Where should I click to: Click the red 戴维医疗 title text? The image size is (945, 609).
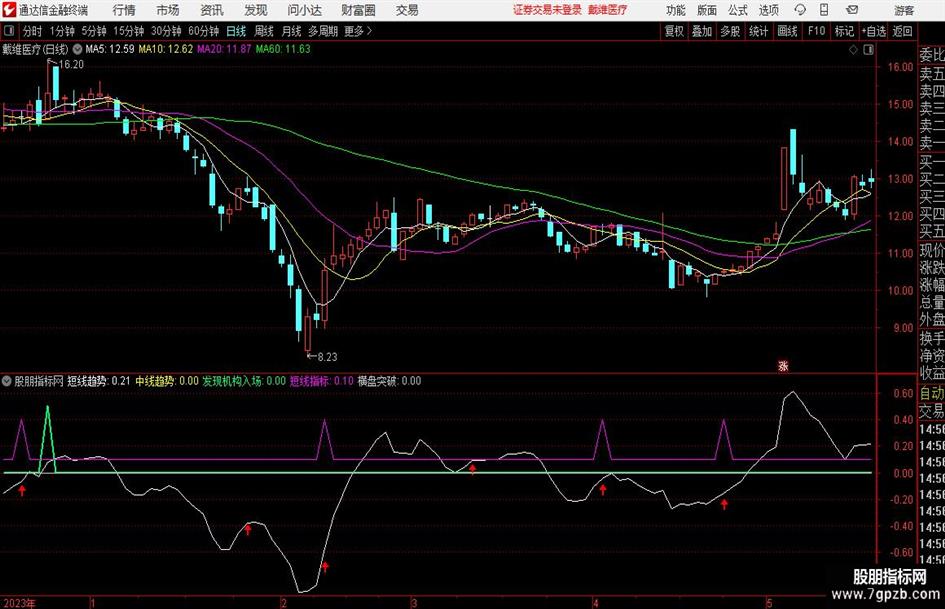(608, 10)
